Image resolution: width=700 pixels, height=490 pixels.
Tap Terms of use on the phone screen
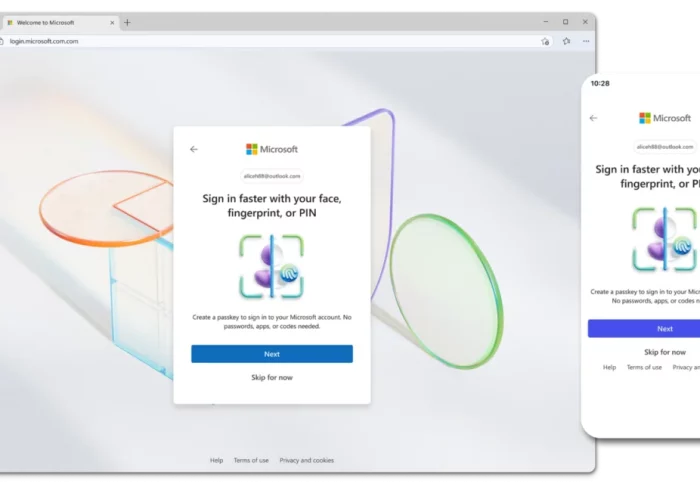coord(644,367)
